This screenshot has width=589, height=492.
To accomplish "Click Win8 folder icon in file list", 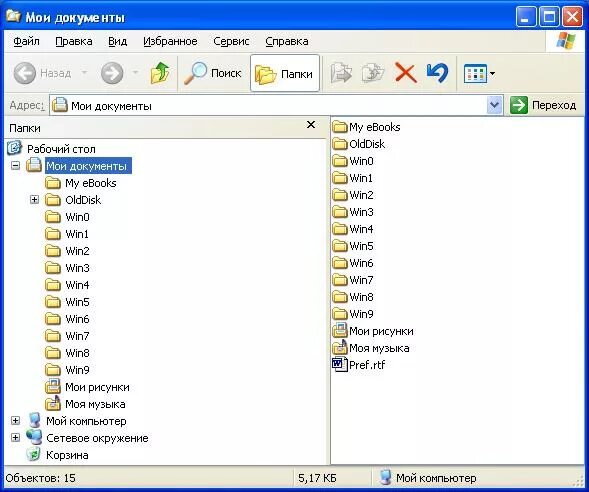I will coord(340,297).
